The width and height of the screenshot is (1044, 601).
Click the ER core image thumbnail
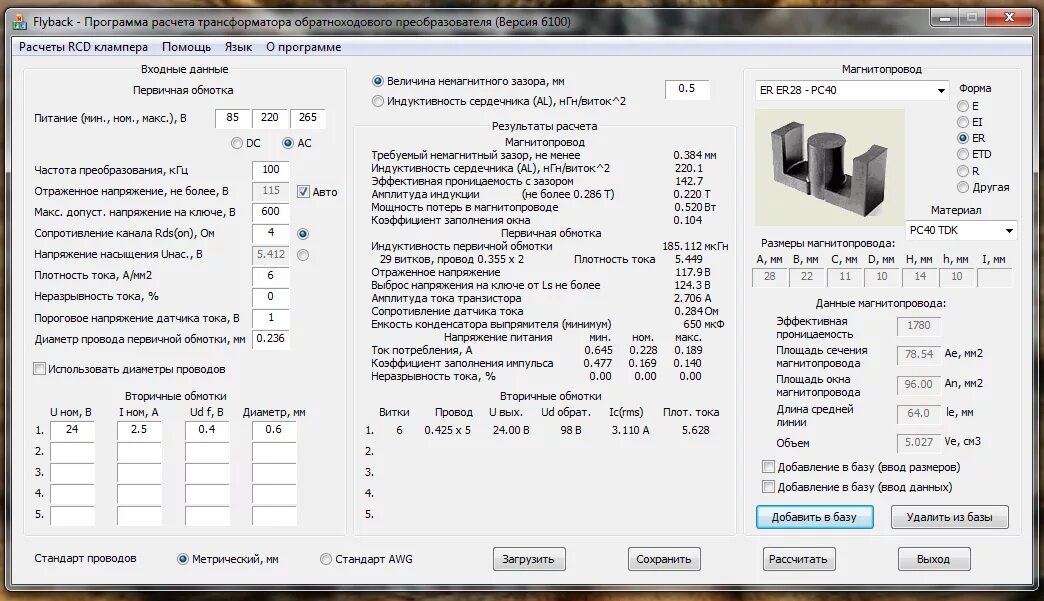(x=828, y=167)
